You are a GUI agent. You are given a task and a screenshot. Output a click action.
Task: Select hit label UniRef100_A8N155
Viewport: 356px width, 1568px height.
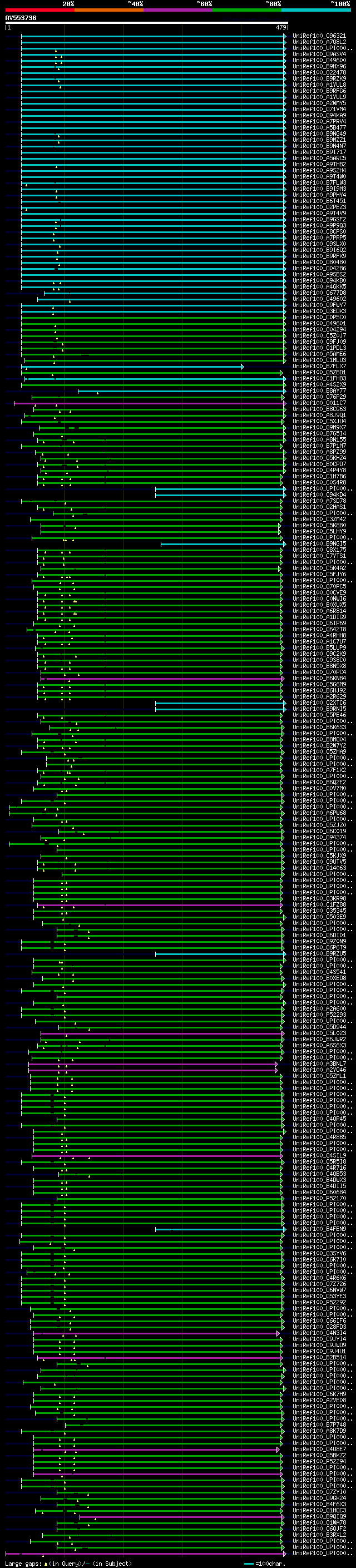tap(319, 439)
